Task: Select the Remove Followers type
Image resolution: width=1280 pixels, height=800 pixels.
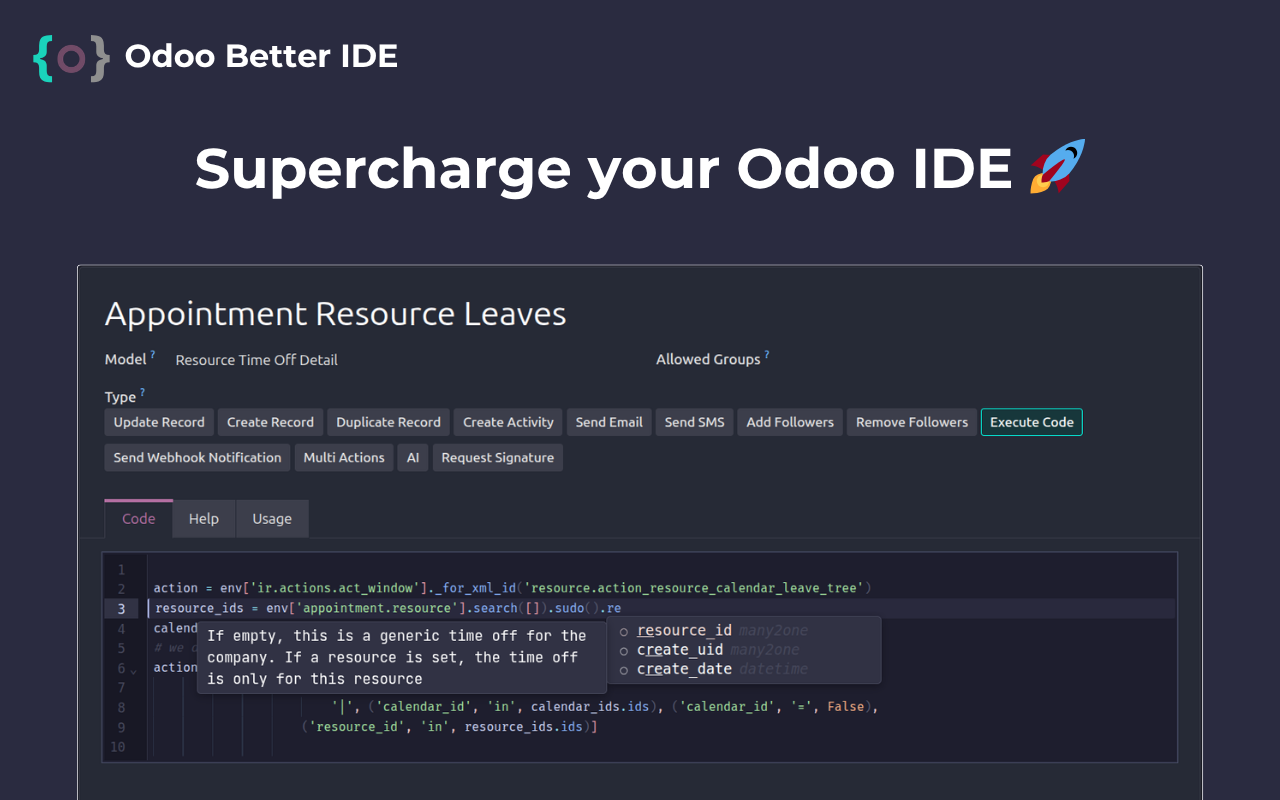Action: (912, 422)
